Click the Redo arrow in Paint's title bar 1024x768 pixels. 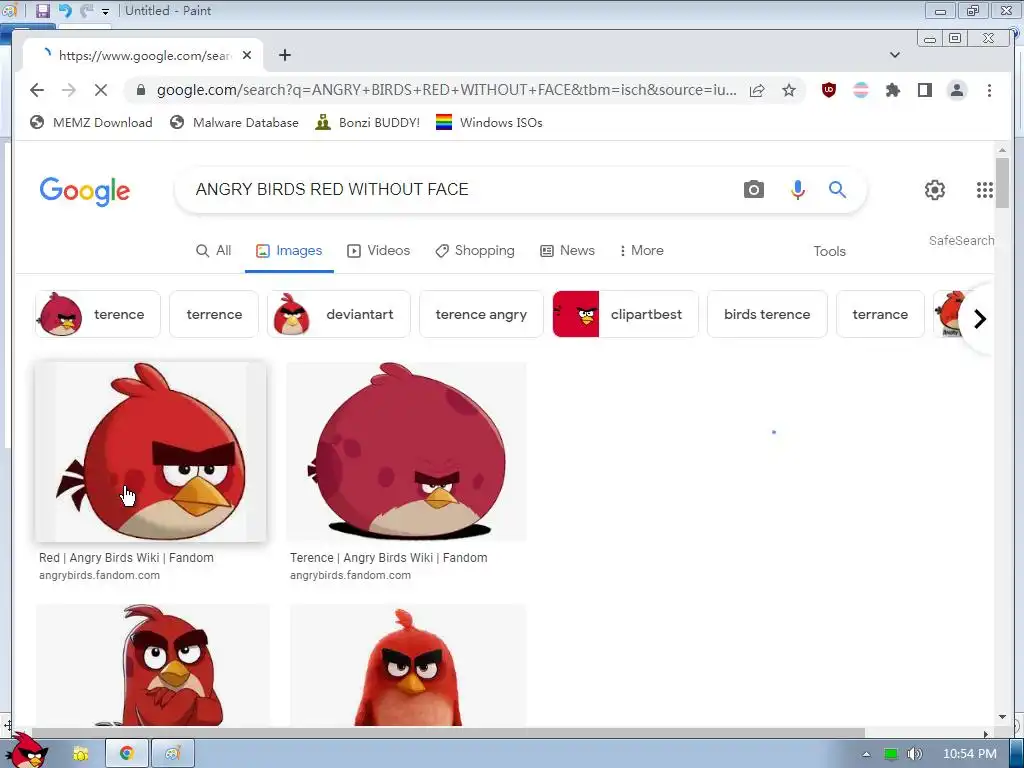pos(86,10)
